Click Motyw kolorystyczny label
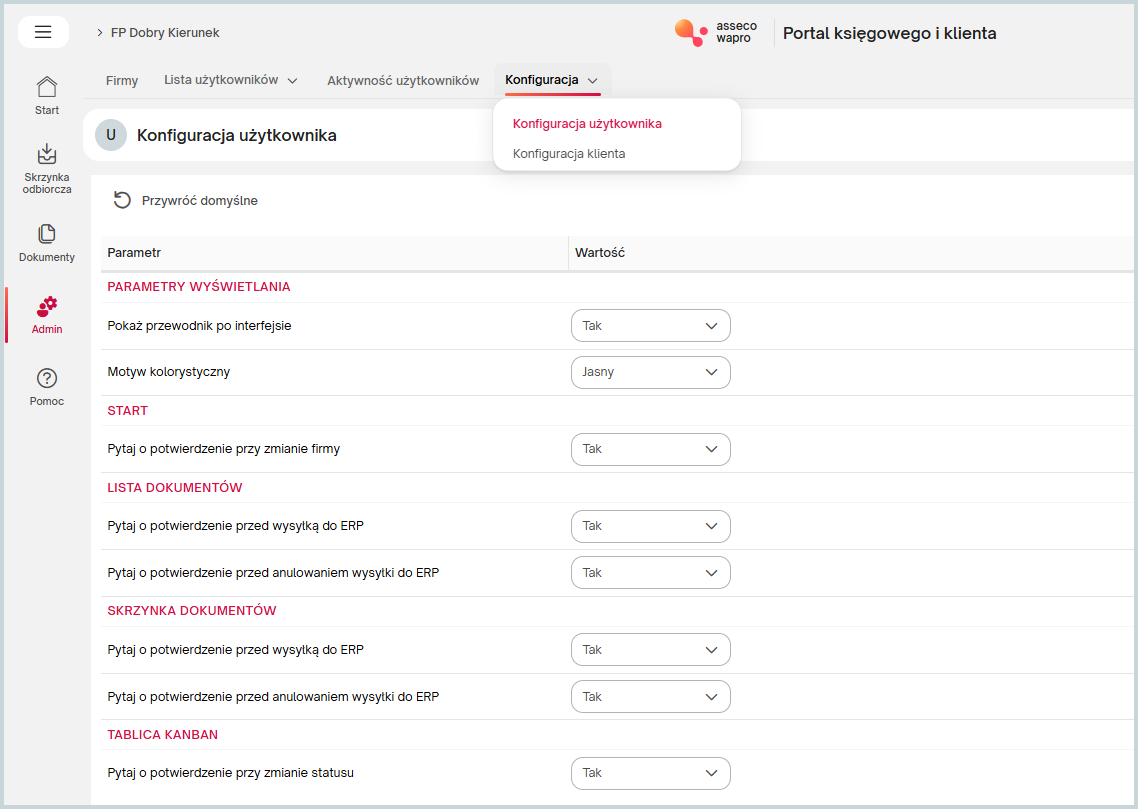The width and height of the screenshot is (1138, 809). click(x=168, y=371)
